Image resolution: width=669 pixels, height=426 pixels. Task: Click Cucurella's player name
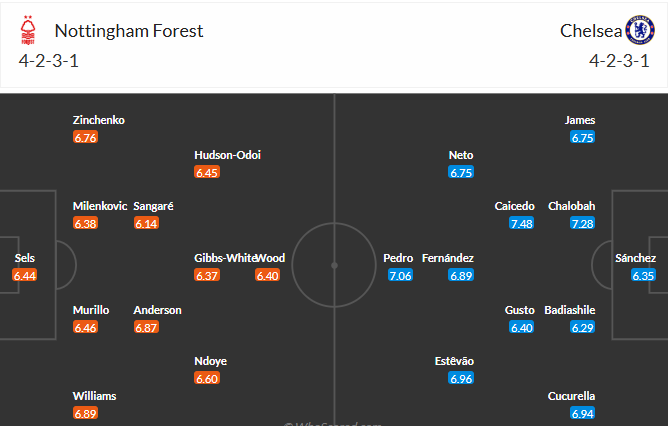point(571,396)
